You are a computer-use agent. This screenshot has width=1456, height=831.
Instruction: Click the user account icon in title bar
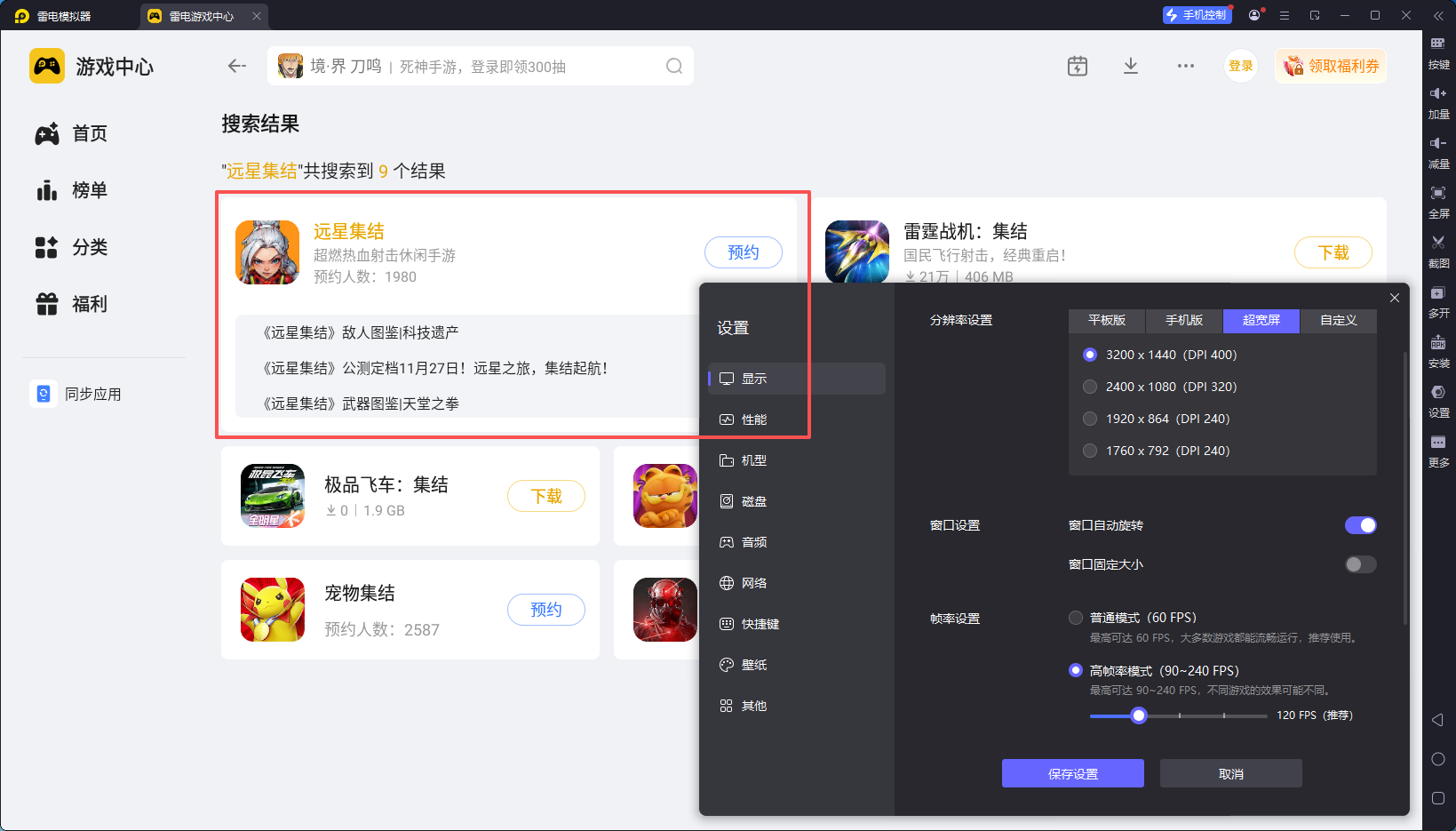click(1254, 15)
